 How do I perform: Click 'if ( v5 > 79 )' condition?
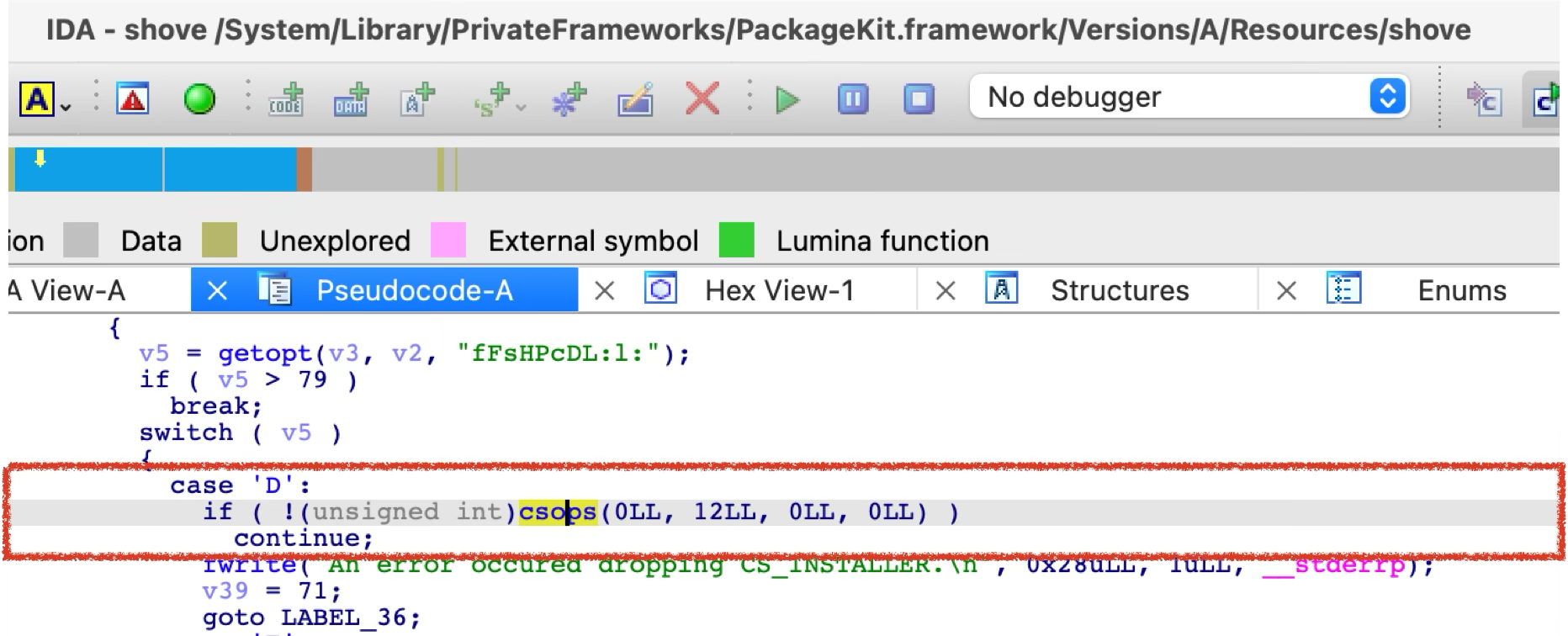tap(248, 380)
